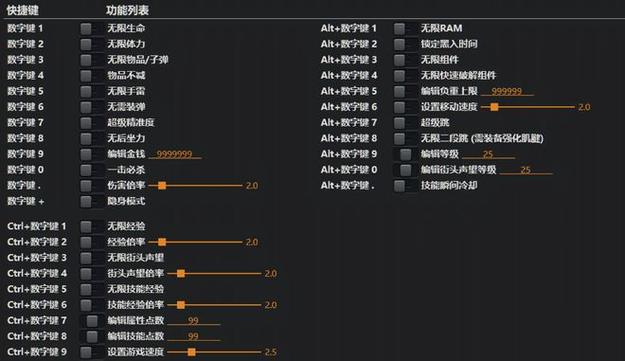Screen dimensions: 625x361
Task: Toggle 超级跳 switch
Action: point(405,122)
